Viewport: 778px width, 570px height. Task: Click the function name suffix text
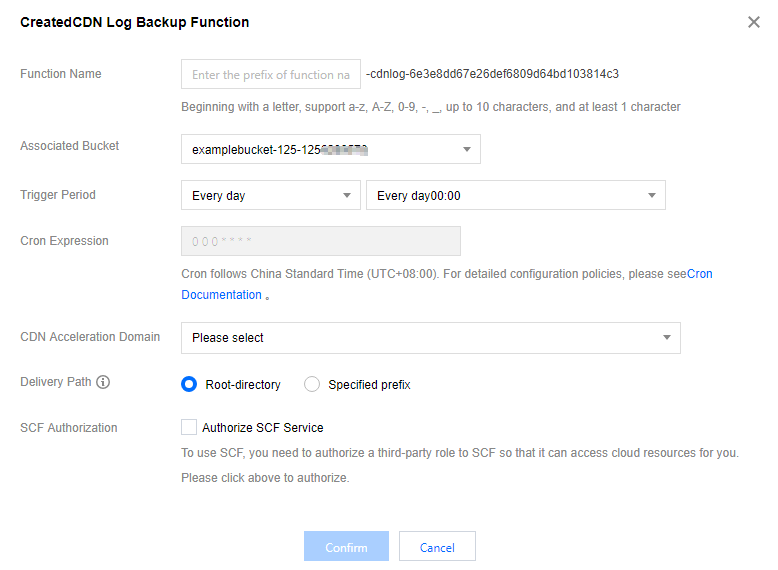(493, 74)
